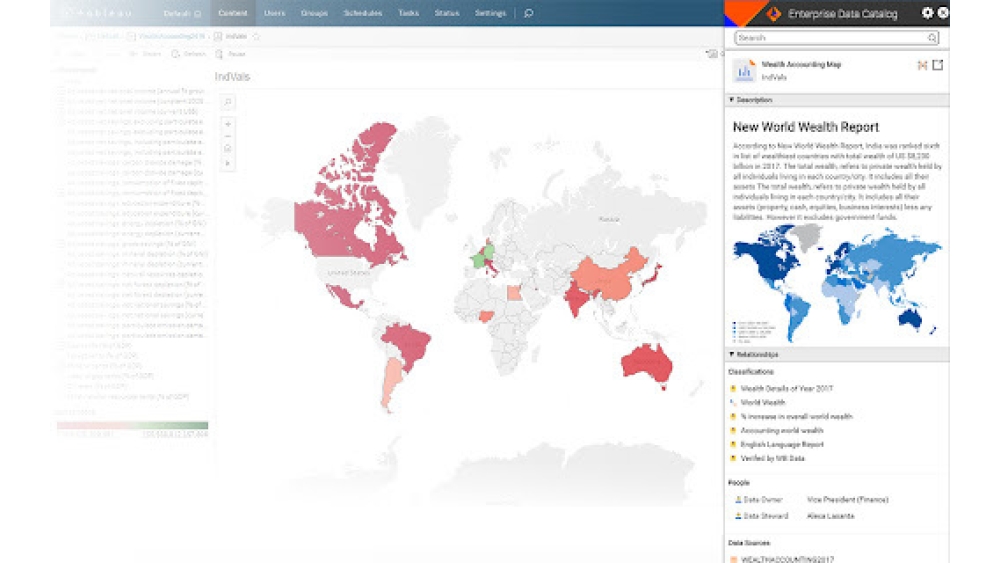Collapse the Relationships section
This screenshot has height=563, width=1000.
pyautogui.click(x=732, y=355)
